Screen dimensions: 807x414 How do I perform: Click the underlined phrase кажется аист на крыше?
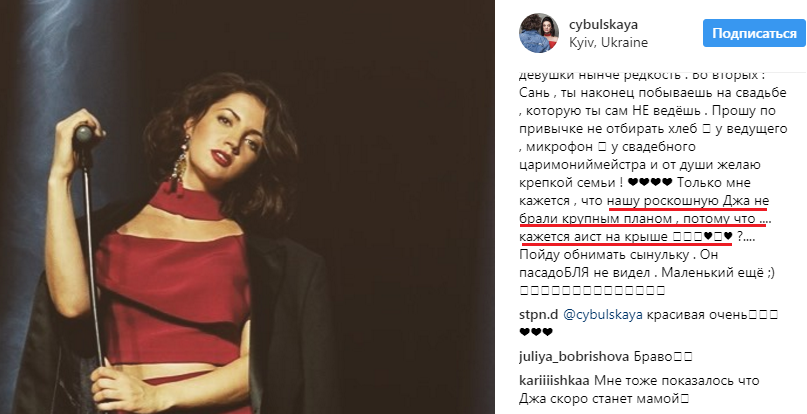pos(592,236)
